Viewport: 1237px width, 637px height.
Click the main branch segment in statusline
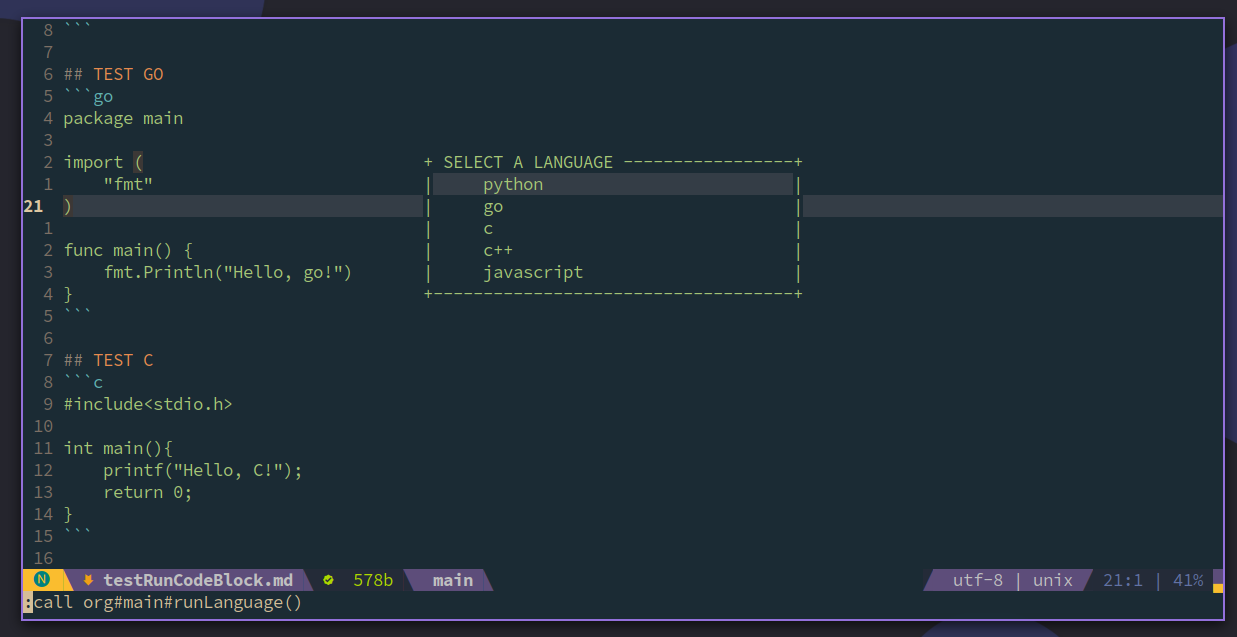(453, 580)
